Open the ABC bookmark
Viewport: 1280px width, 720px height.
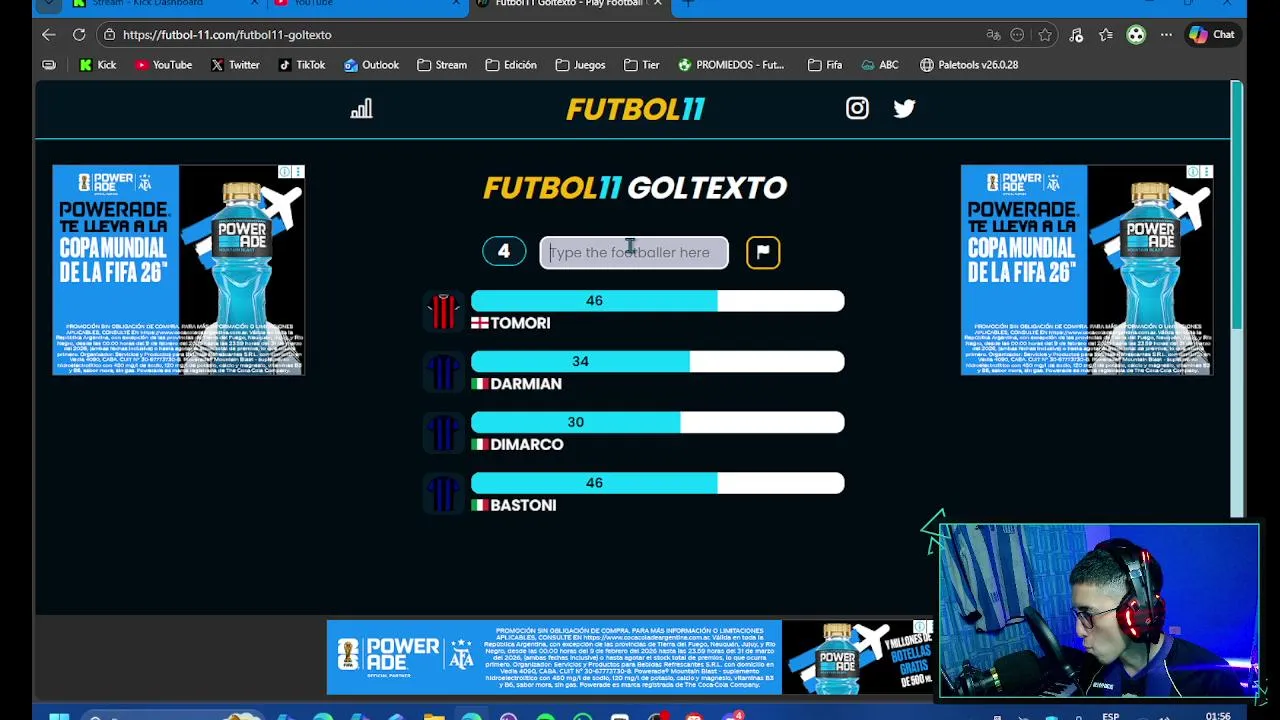[x=879, y=65]
